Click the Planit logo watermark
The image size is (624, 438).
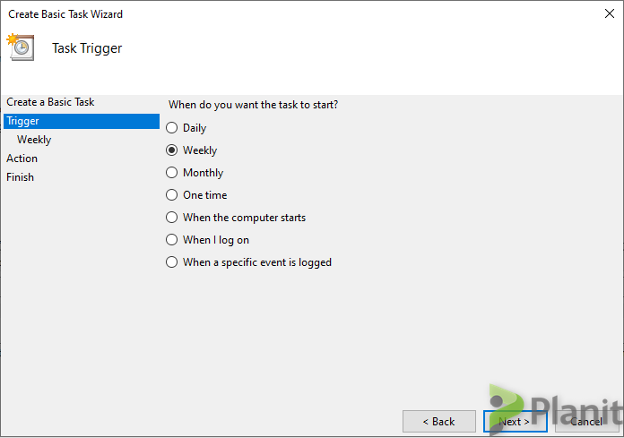coord(556,409)
